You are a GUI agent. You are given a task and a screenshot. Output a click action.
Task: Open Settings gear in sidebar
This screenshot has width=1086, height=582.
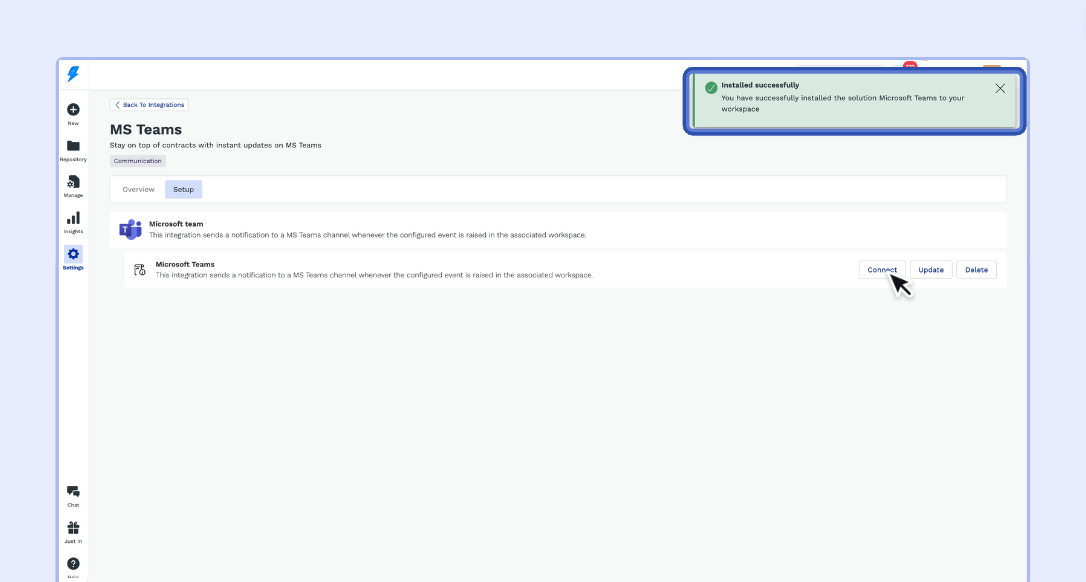pos(73,254)
